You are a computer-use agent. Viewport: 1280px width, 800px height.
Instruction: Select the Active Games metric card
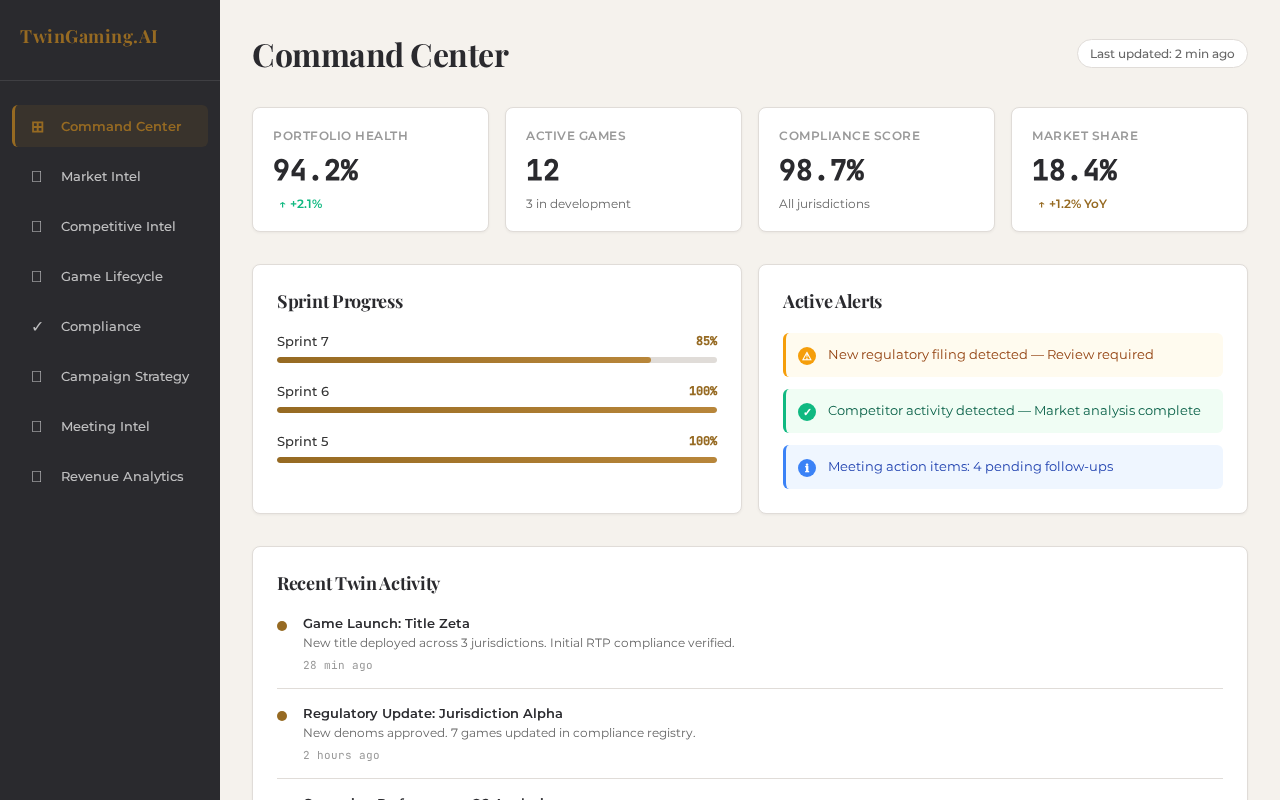coord(623,169)
